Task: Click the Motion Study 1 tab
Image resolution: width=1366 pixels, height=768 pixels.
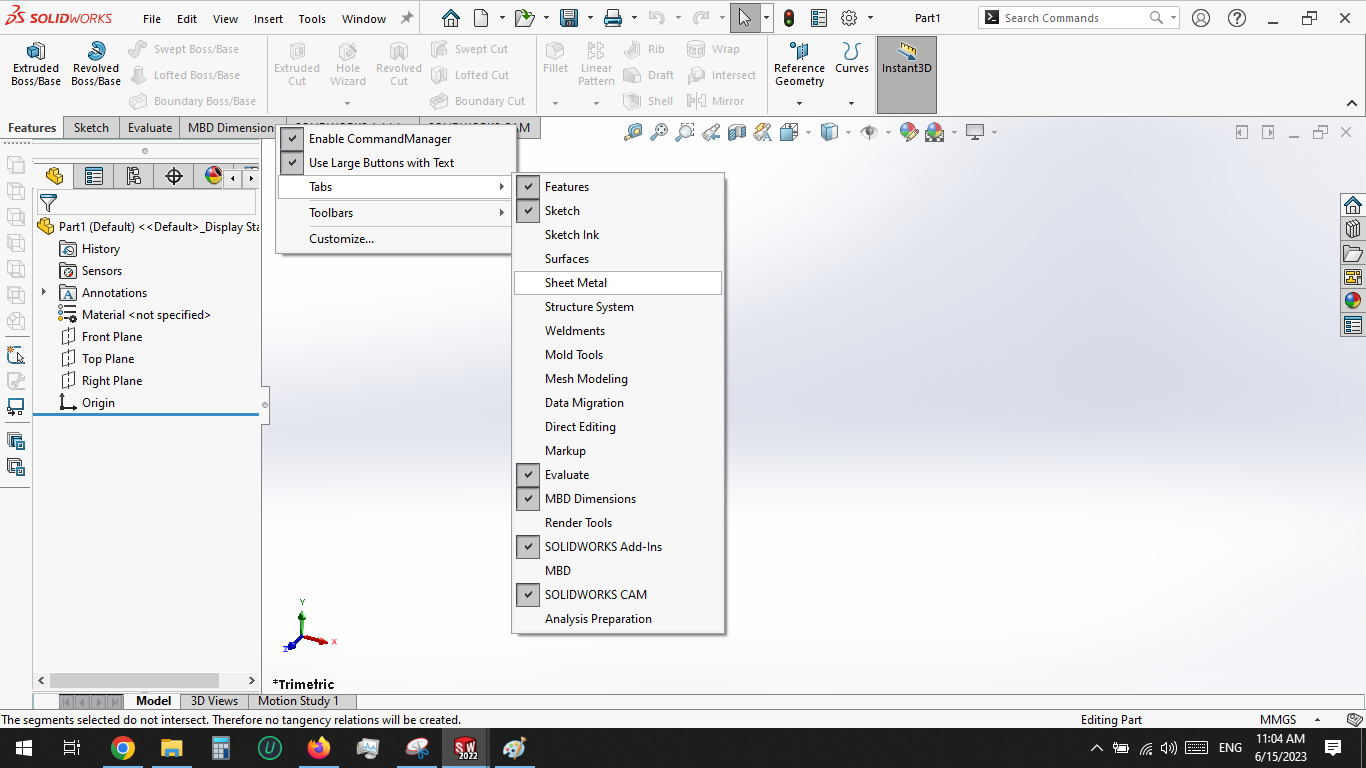Action: (301, 700)
